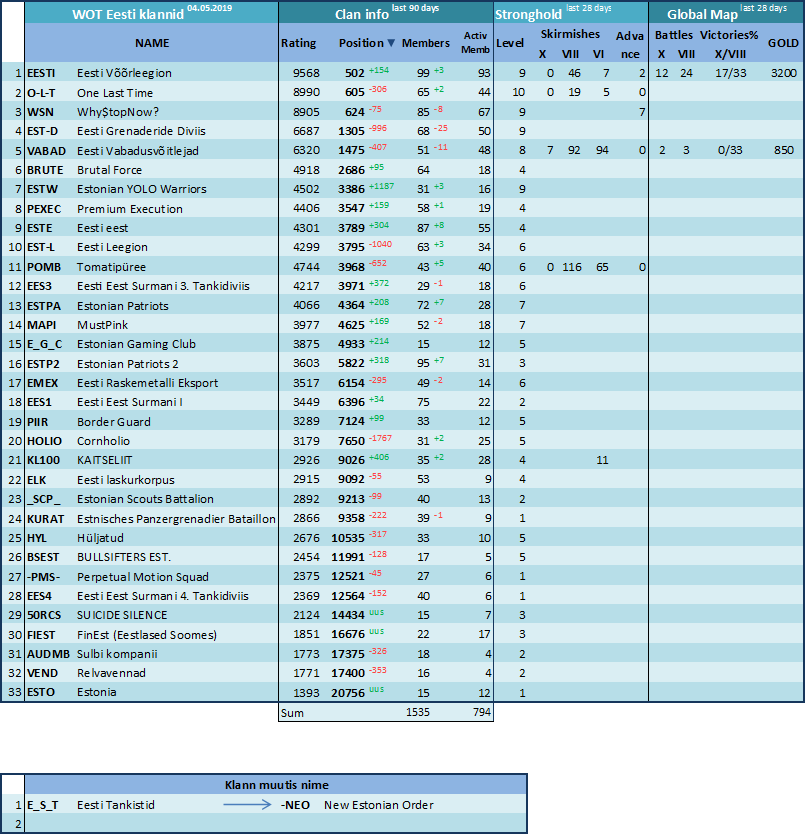This screenshot has height=834, width=805.
Task: Click the HOLIO clan tag
Action: point(45,440)
